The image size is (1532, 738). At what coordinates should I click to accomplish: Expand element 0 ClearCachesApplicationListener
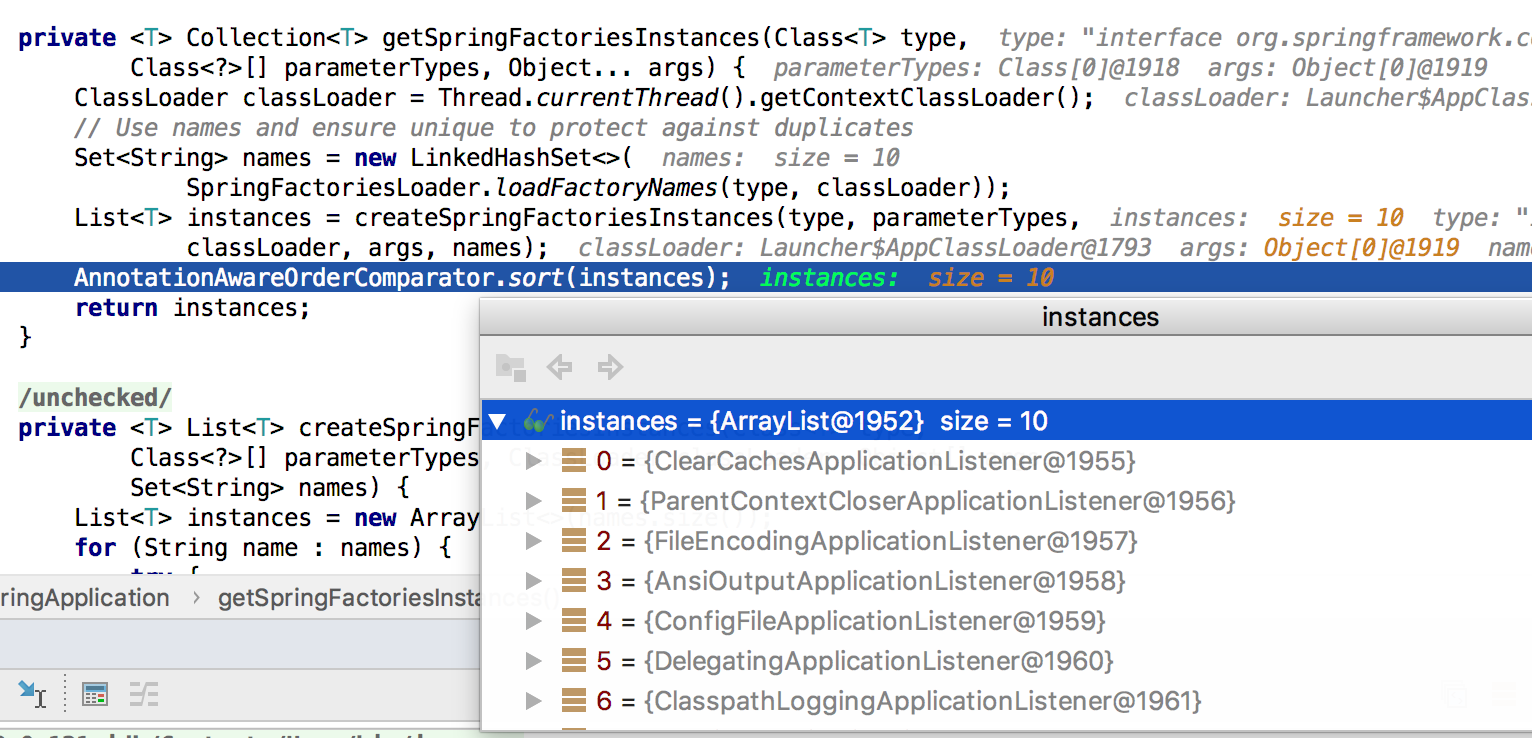pyautogui.click(x=534, y=461)
